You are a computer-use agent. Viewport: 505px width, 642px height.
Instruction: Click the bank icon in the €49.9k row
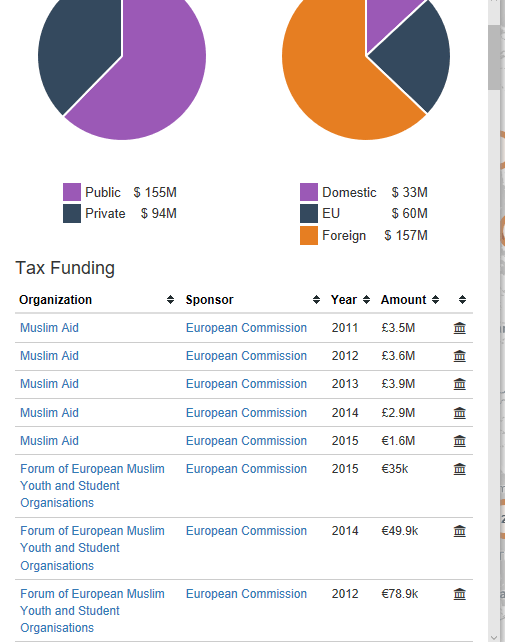pos(460,531)
